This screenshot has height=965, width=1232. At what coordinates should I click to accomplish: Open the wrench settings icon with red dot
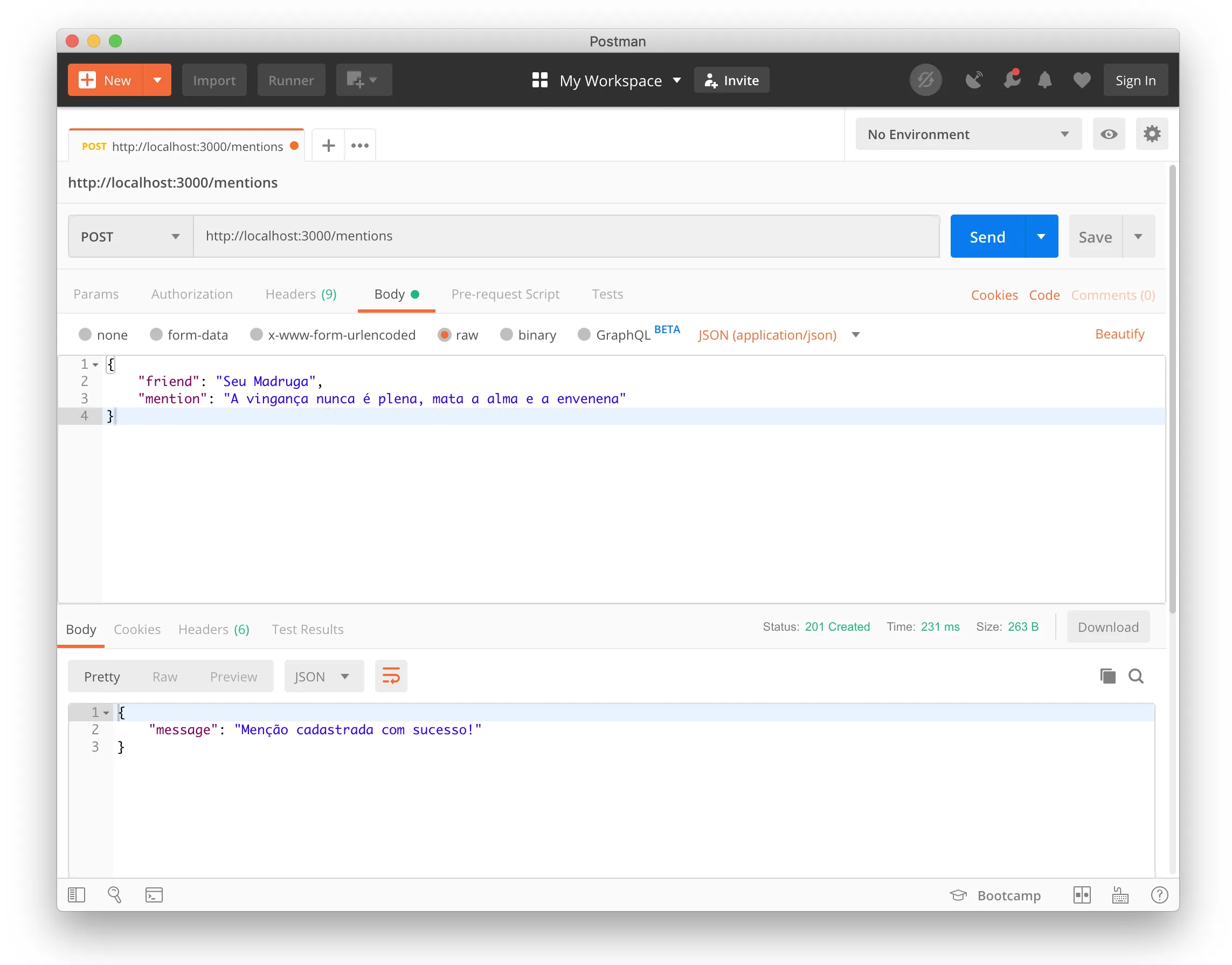[x=1011, y=80]
